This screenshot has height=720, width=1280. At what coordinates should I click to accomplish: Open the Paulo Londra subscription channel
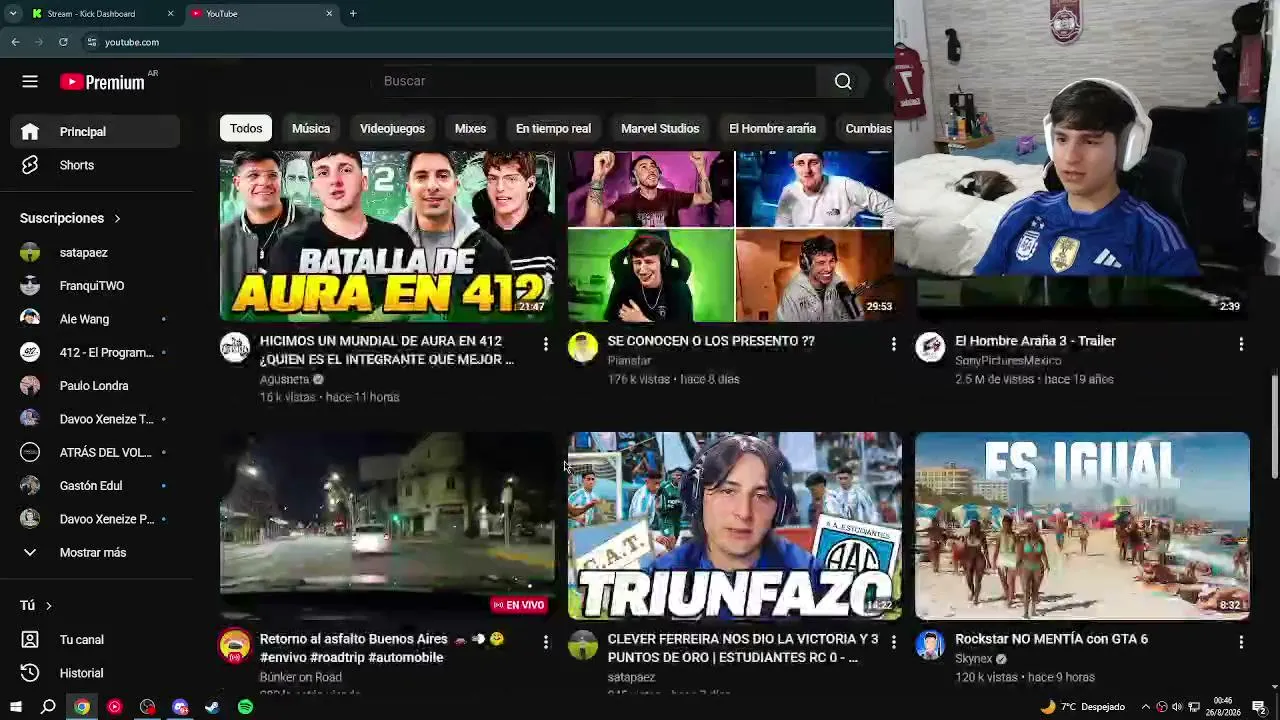tap(96, 386)
